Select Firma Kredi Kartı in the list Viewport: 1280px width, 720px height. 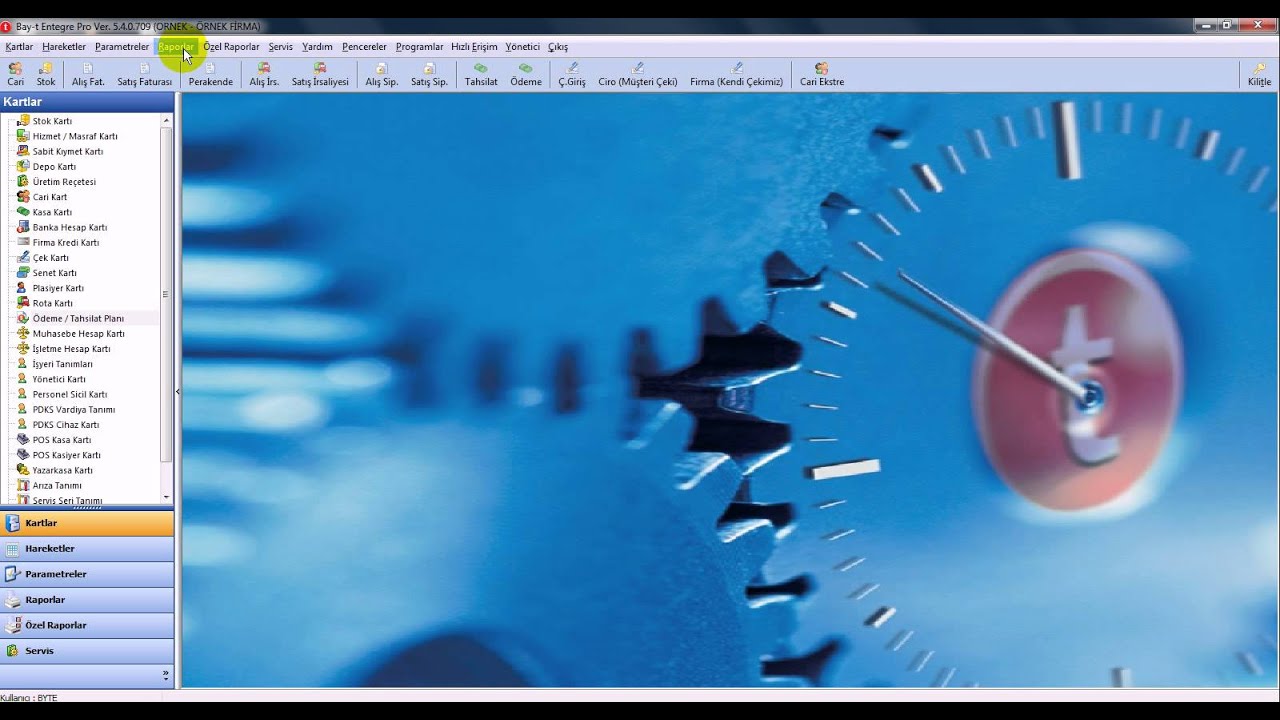pyautogui.click(x=66, y=243)
